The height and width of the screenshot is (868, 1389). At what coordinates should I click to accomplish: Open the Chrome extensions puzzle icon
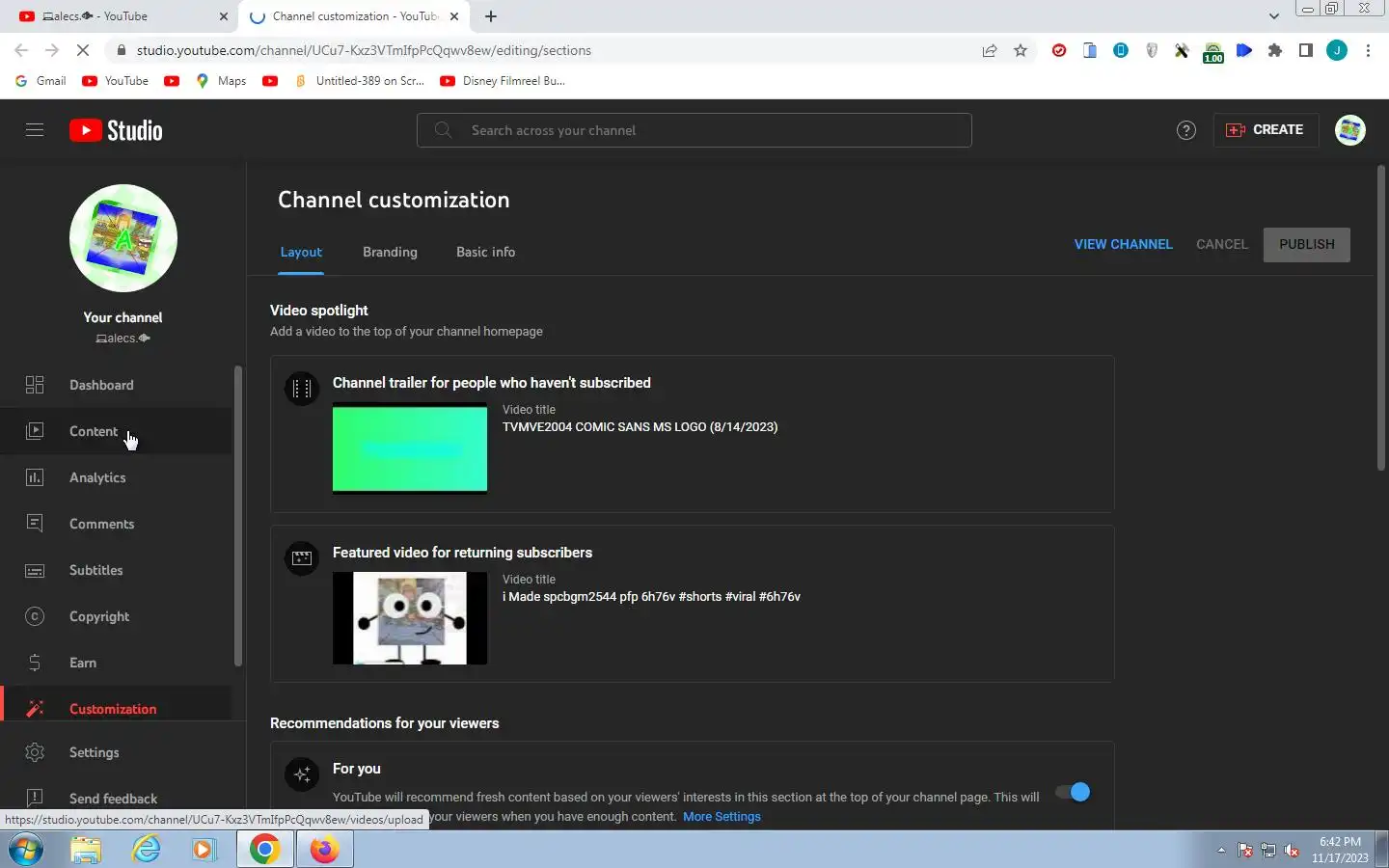pyautogui.click(x=1275, y=50)
